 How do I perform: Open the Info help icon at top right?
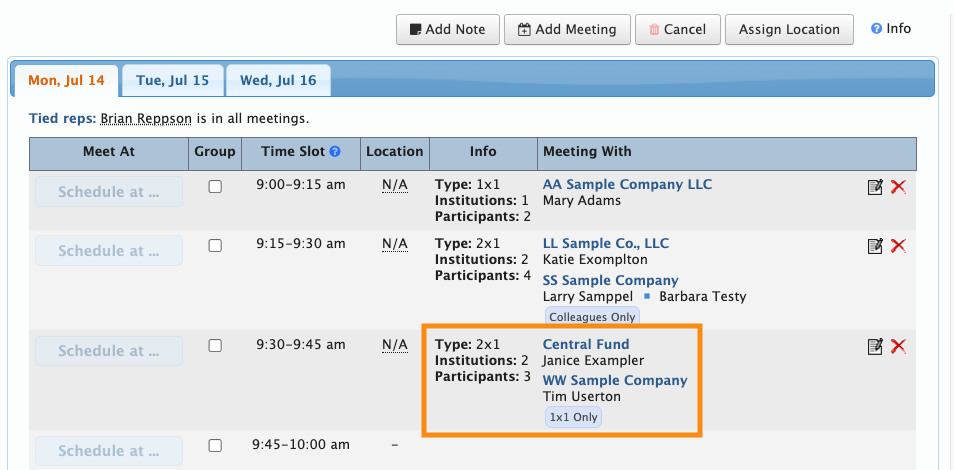[x=876, y=29]
